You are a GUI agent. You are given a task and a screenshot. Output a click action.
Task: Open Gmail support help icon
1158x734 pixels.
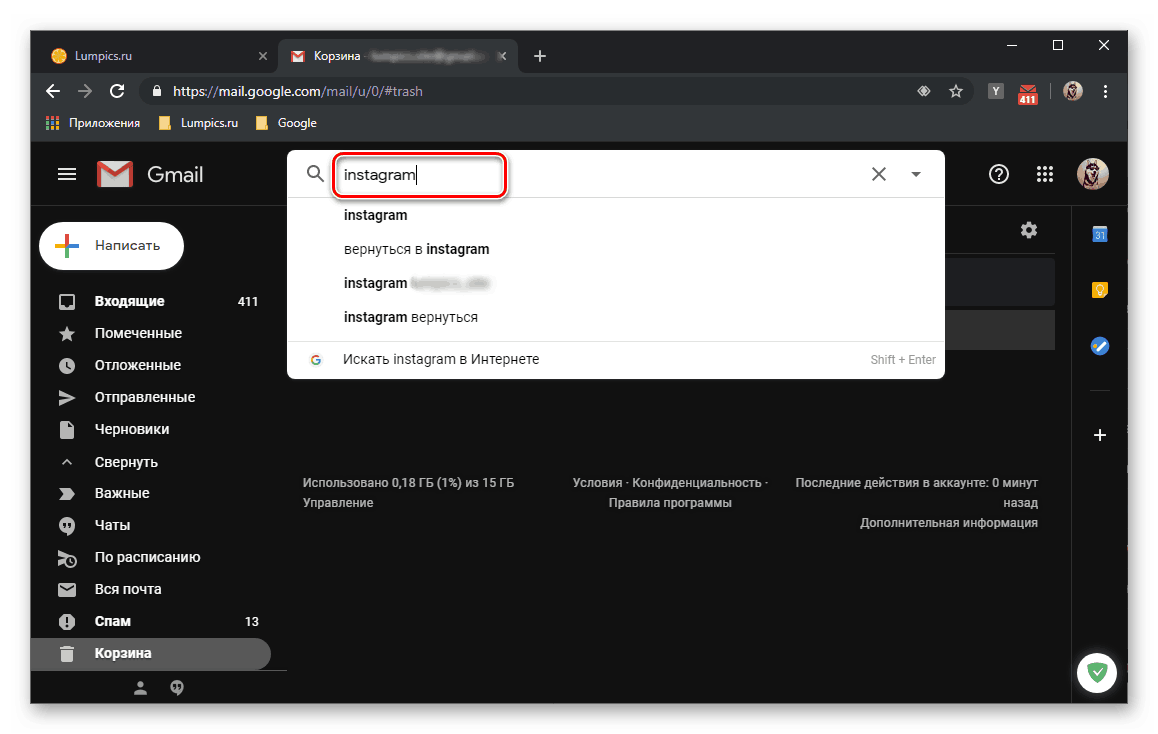point(998,174)
